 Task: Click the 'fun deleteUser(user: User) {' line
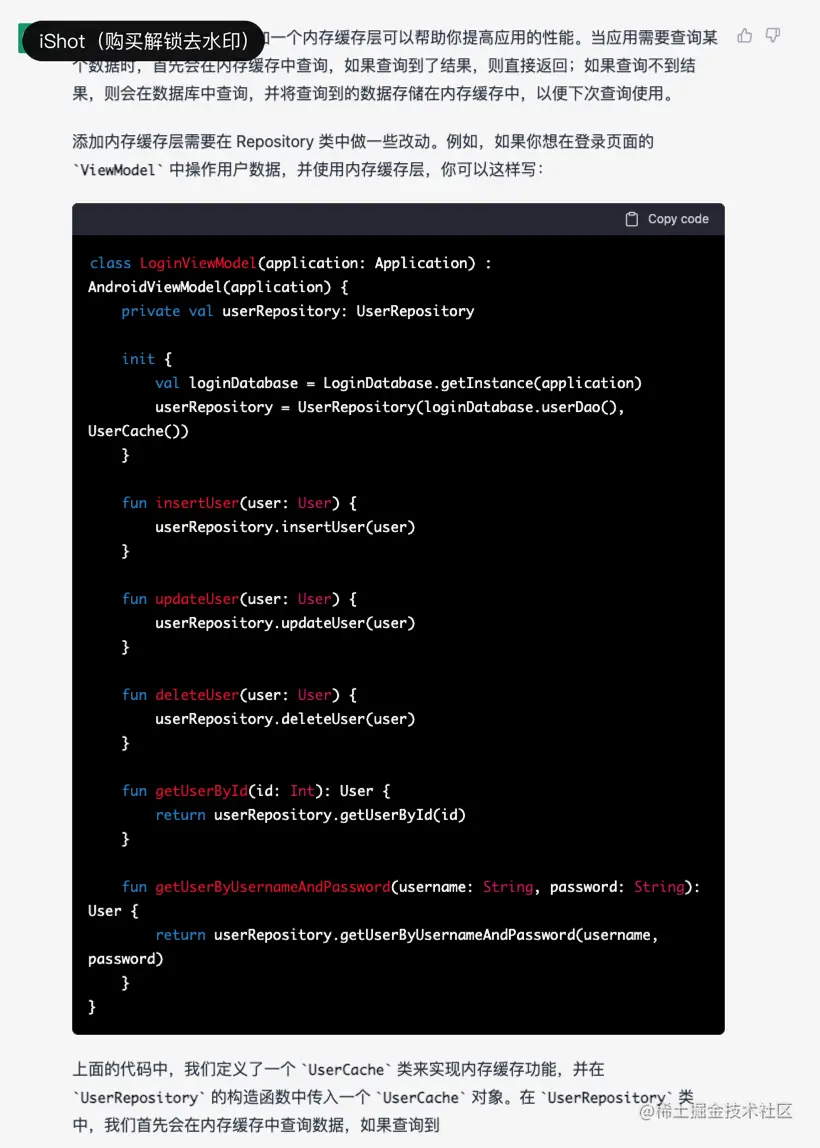[239, 695]
